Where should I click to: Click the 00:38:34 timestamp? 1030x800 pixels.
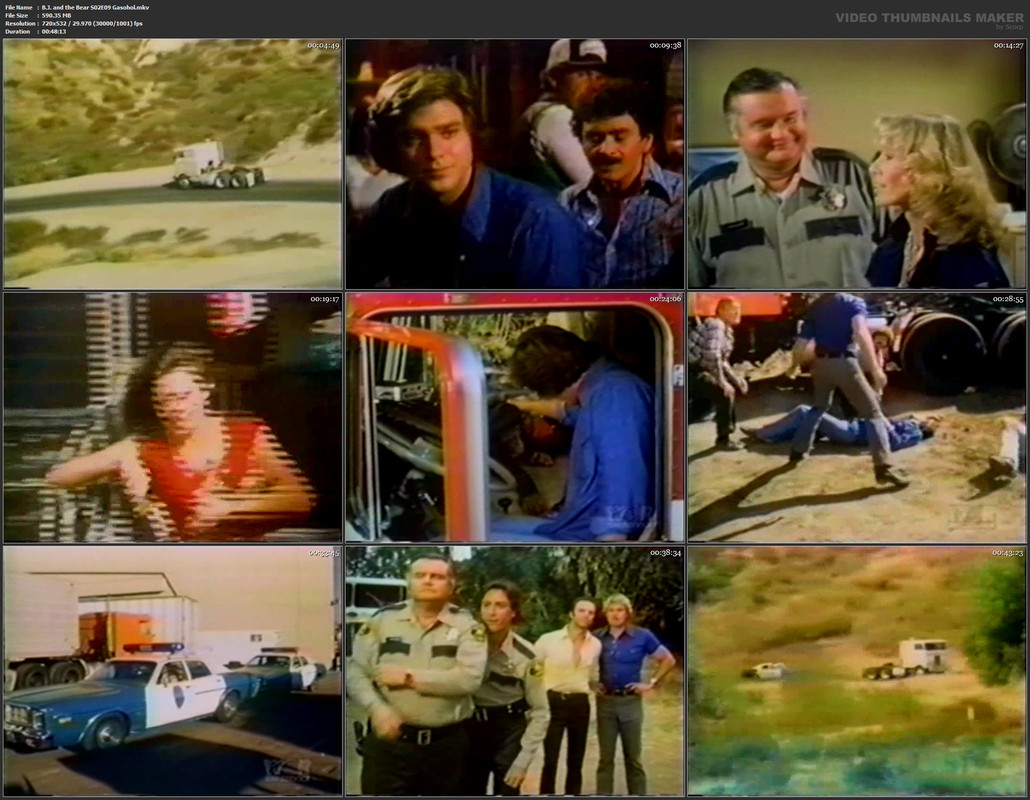(665, 553)
